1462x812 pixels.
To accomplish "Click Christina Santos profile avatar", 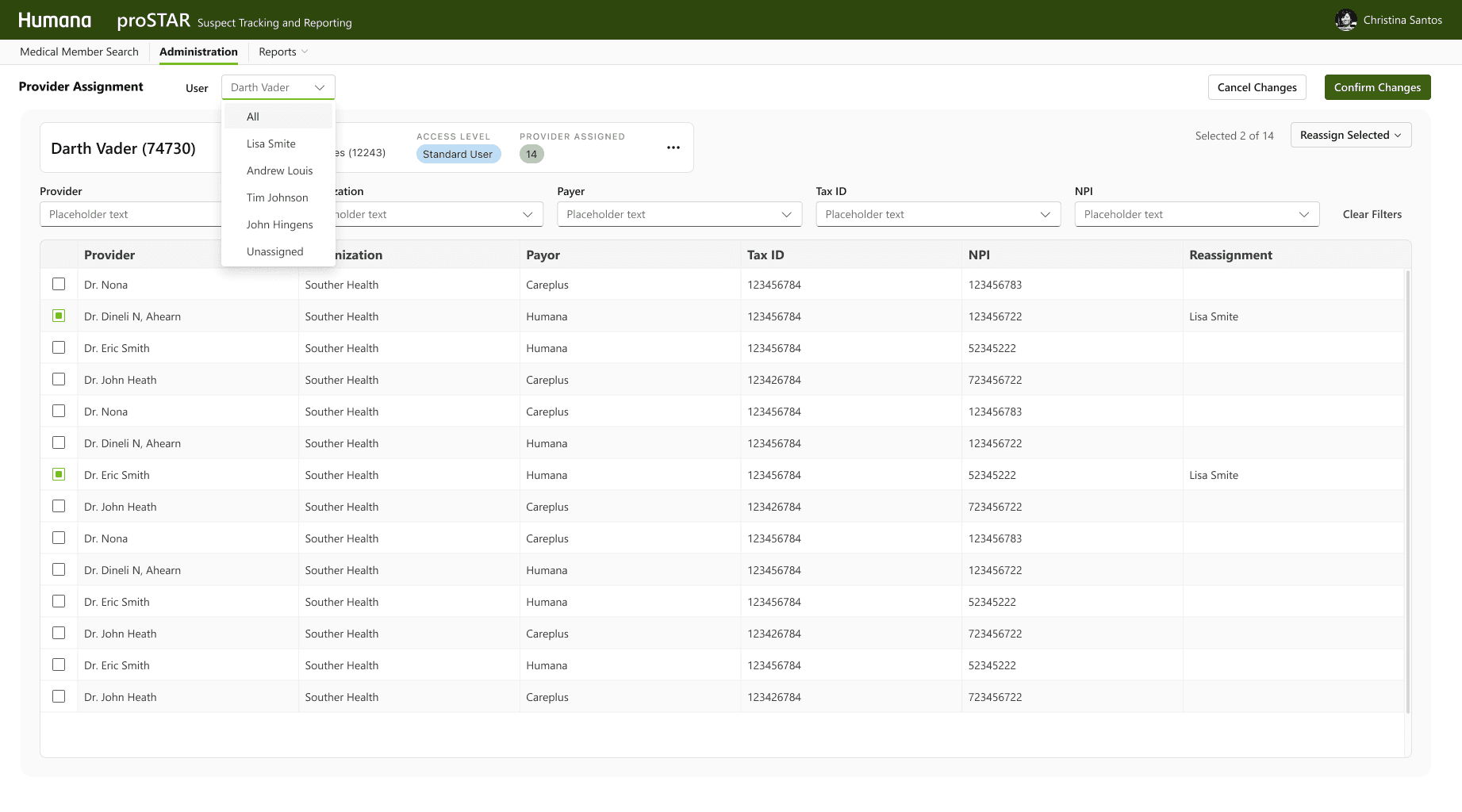I will pos(1345,20).
